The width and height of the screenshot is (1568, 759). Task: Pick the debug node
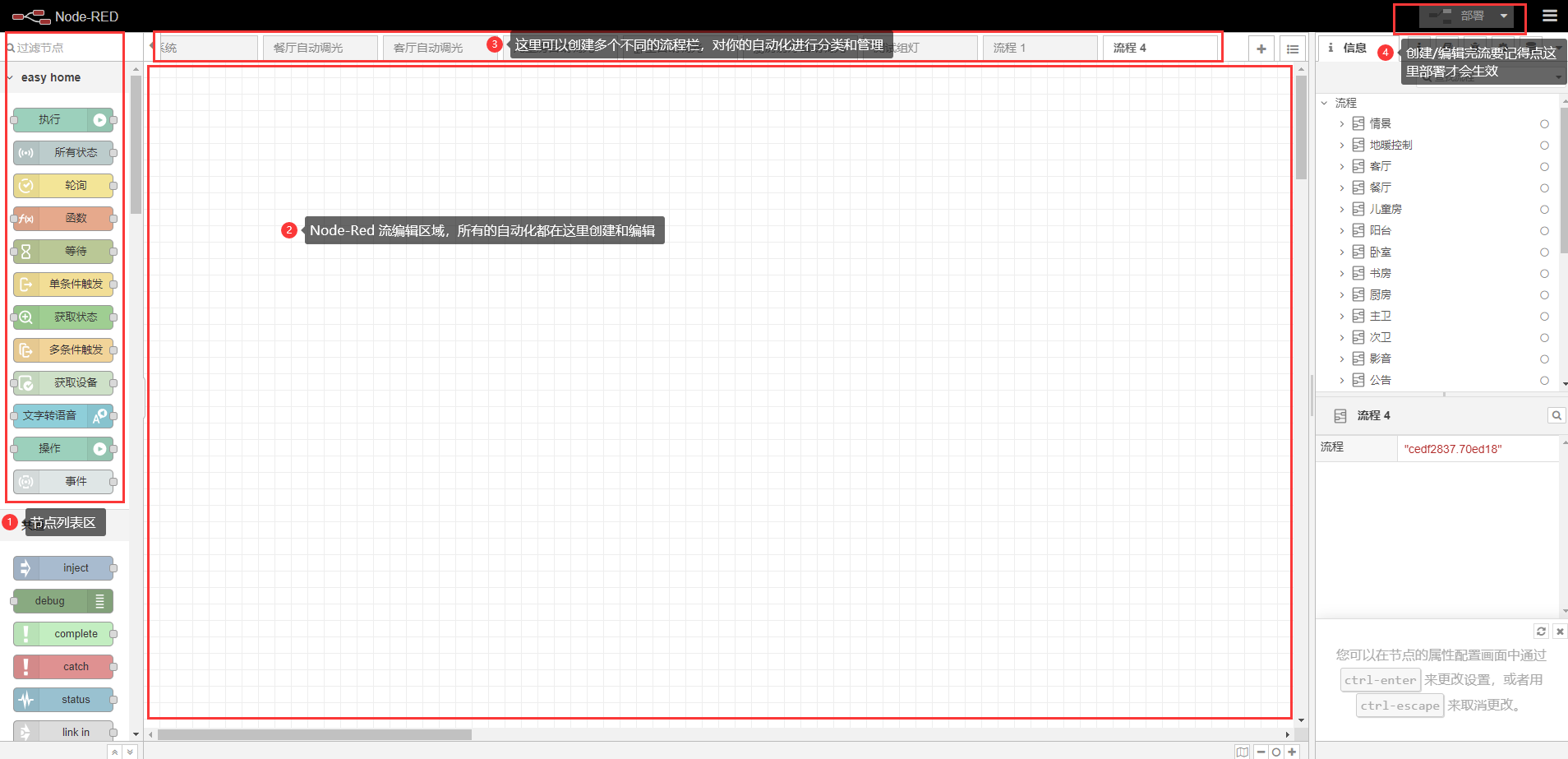coord(63,601)
